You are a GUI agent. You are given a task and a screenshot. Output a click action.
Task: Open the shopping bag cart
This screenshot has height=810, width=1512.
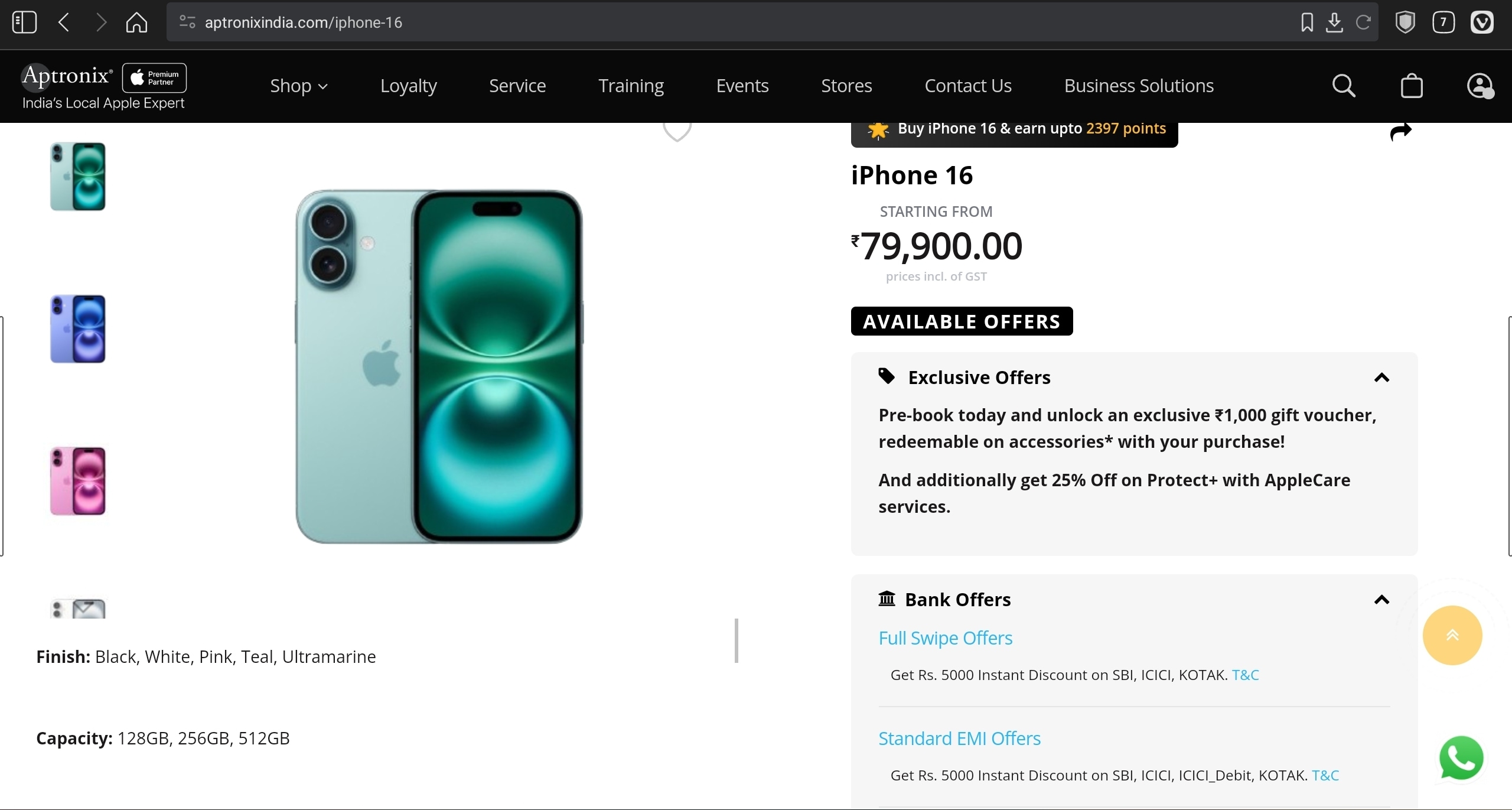1412,86
